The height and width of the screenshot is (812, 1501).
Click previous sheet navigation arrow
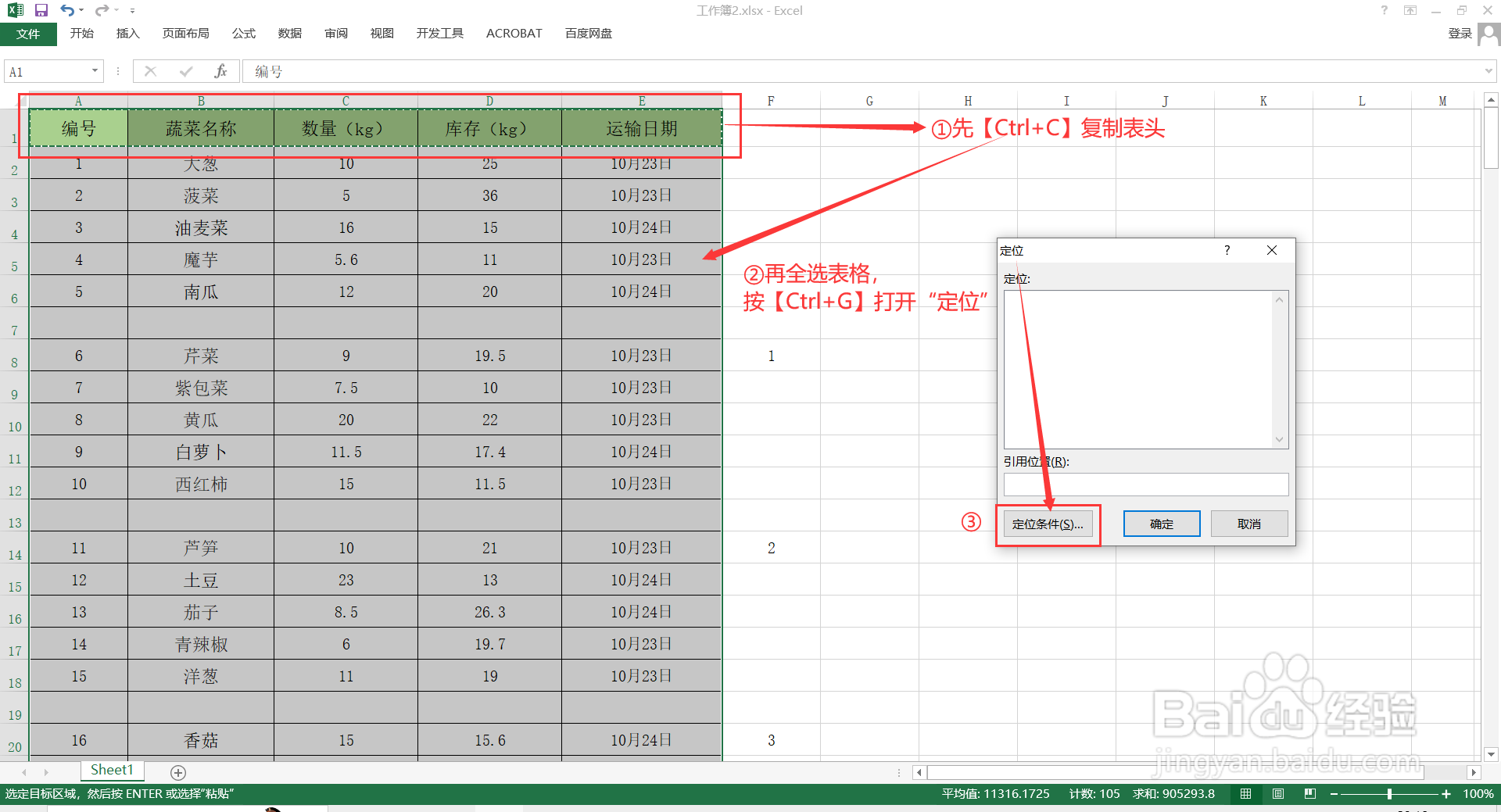pyautogui.click(x=24, y=772)
